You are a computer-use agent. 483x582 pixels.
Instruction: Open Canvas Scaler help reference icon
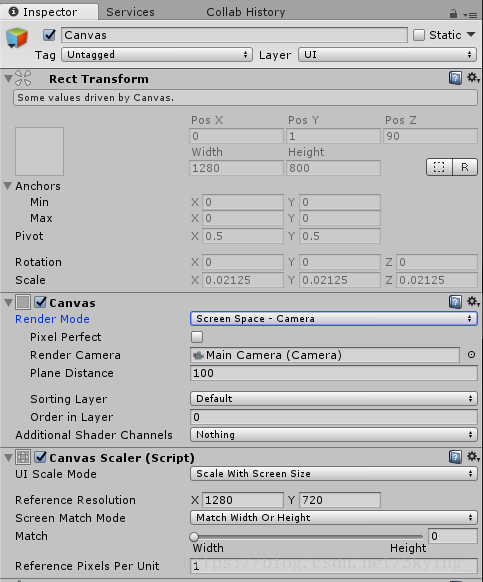tap(455, 457)
